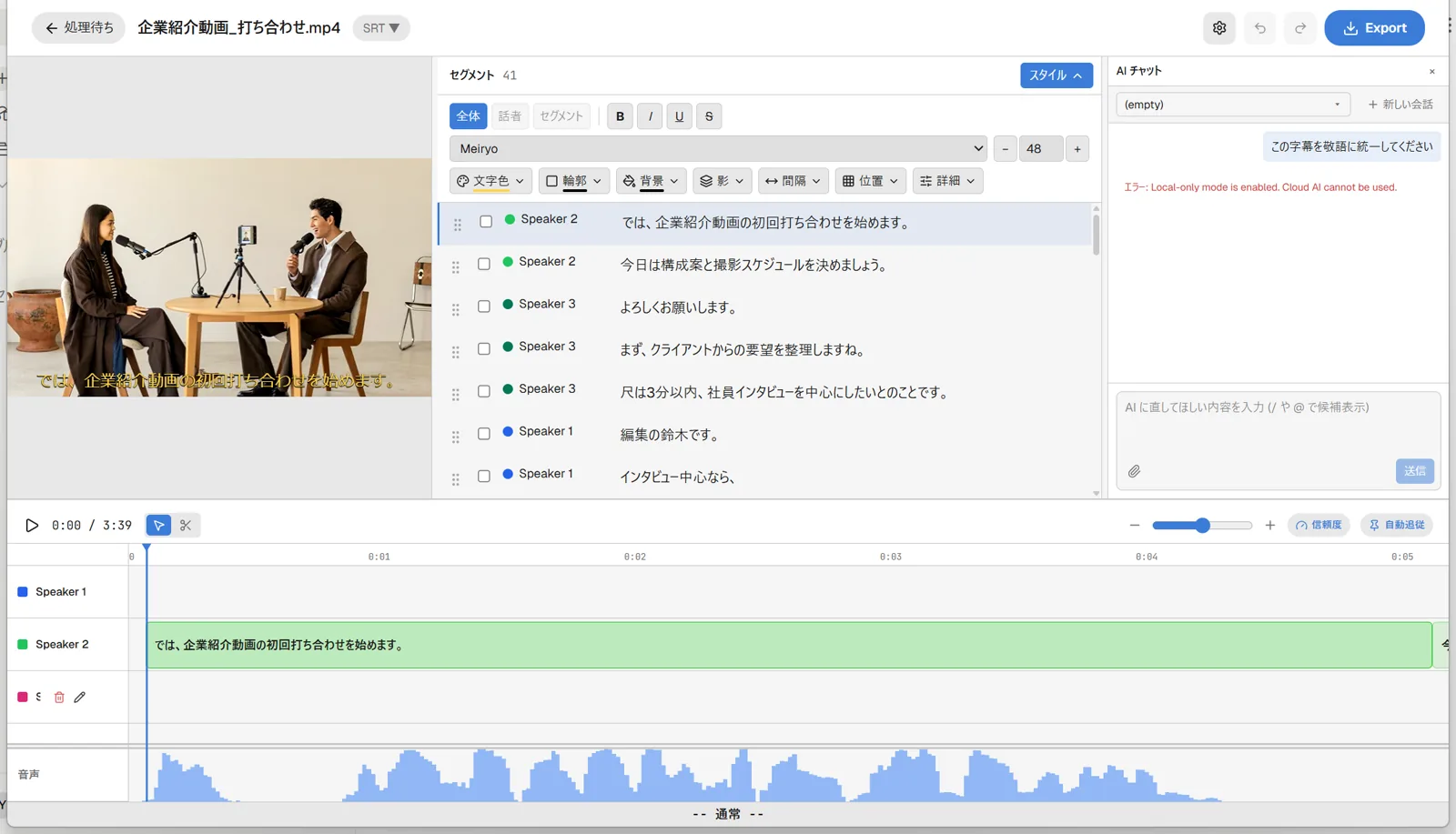Open the Meiryo font dropdown
The image size is (1456, 834).
click(718, 148)
